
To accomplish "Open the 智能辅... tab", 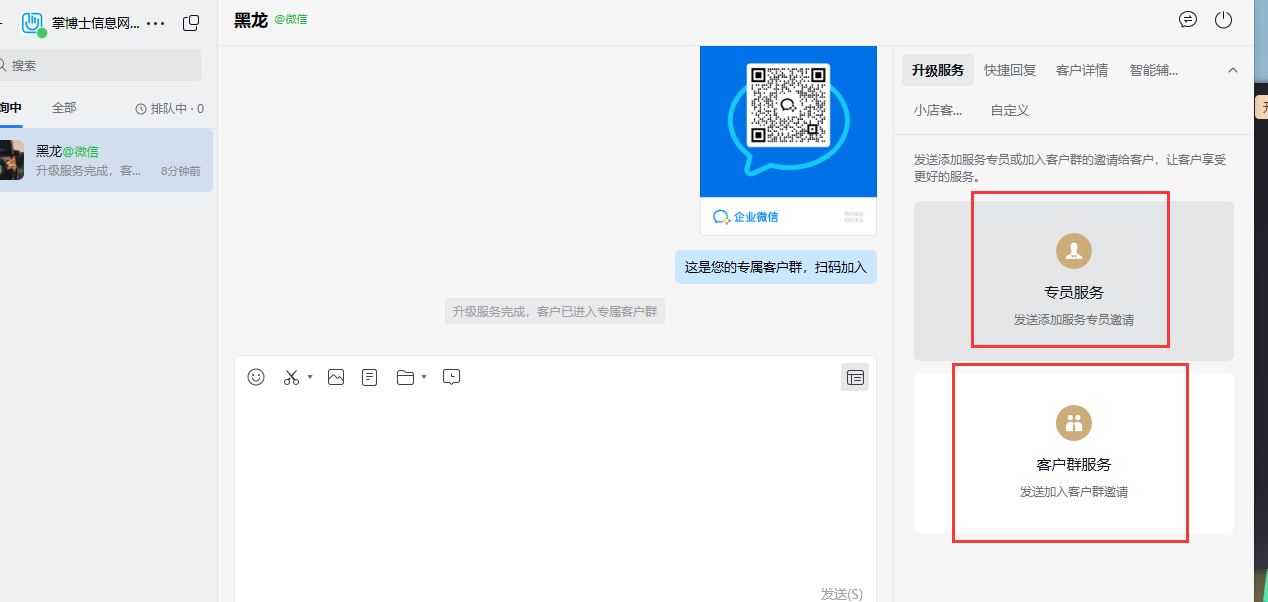I will click(x=1154, y=70).
